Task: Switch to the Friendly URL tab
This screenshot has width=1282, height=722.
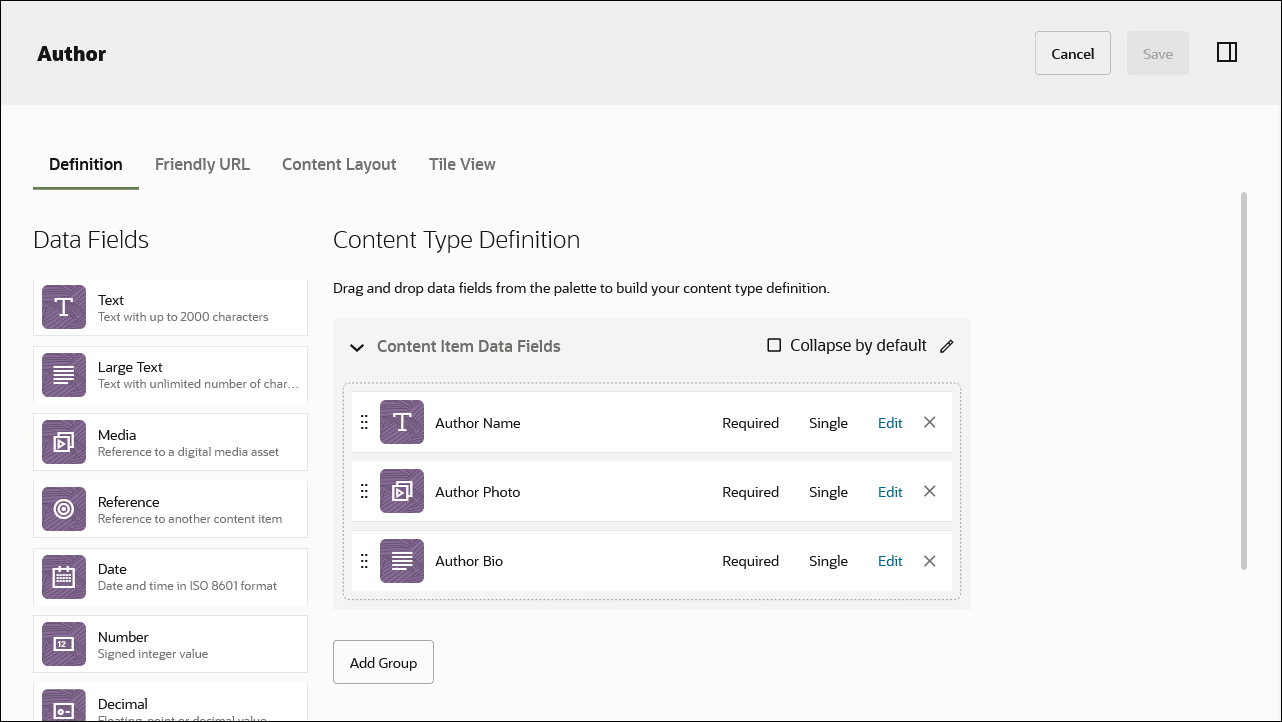Action: click(202, 164)
